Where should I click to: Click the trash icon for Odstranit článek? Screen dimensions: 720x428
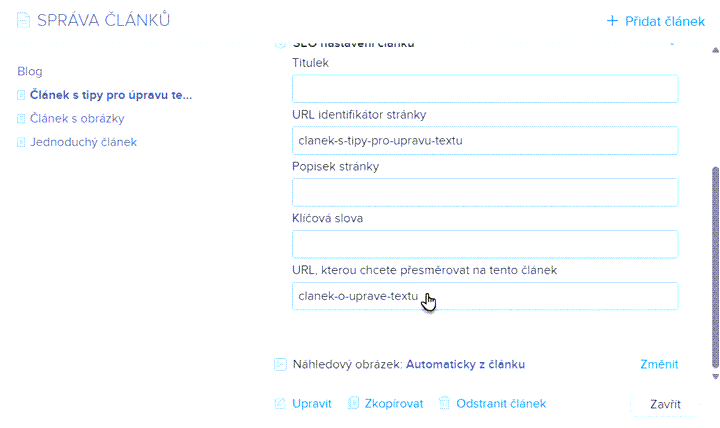click(x=444, y=403)
